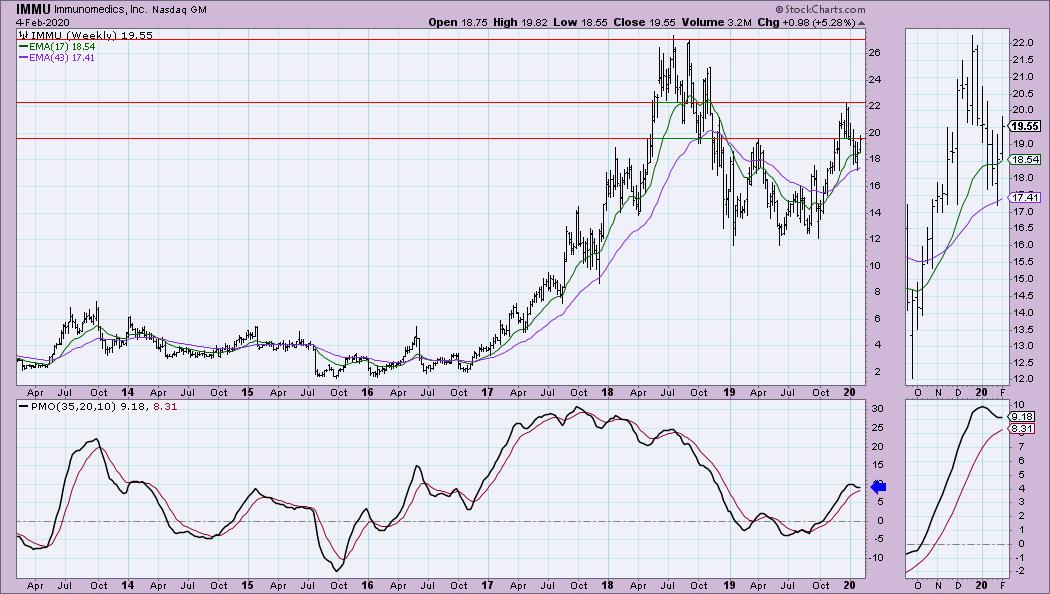The width and height of the screenshot is (1050, 594).
Task: Click the 4-Feb-2020 date label
Action: coord(43,22)
